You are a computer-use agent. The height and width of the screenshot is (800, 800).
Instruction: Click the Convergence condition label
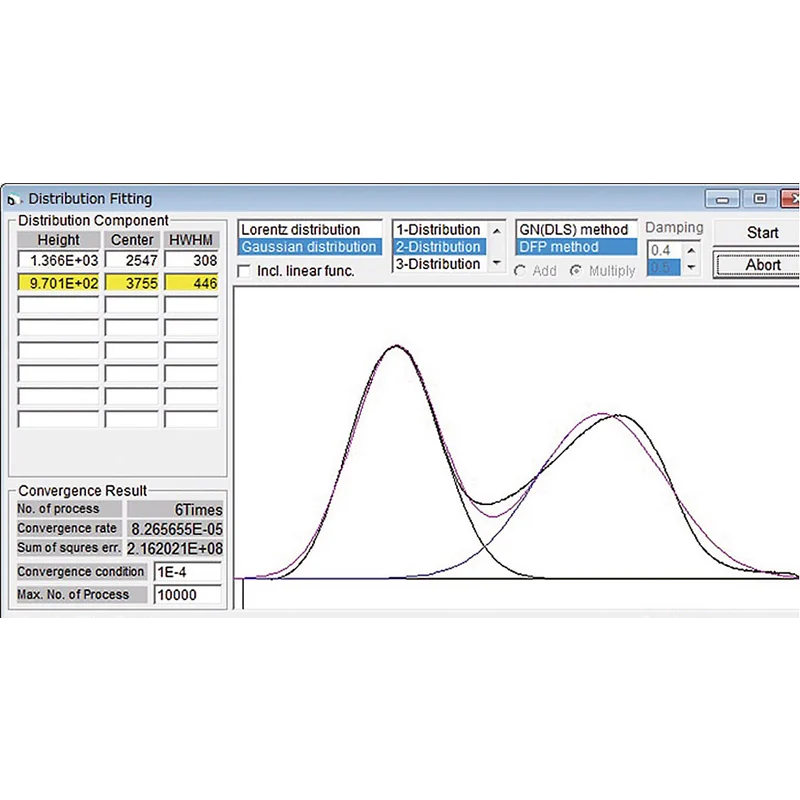81,572
